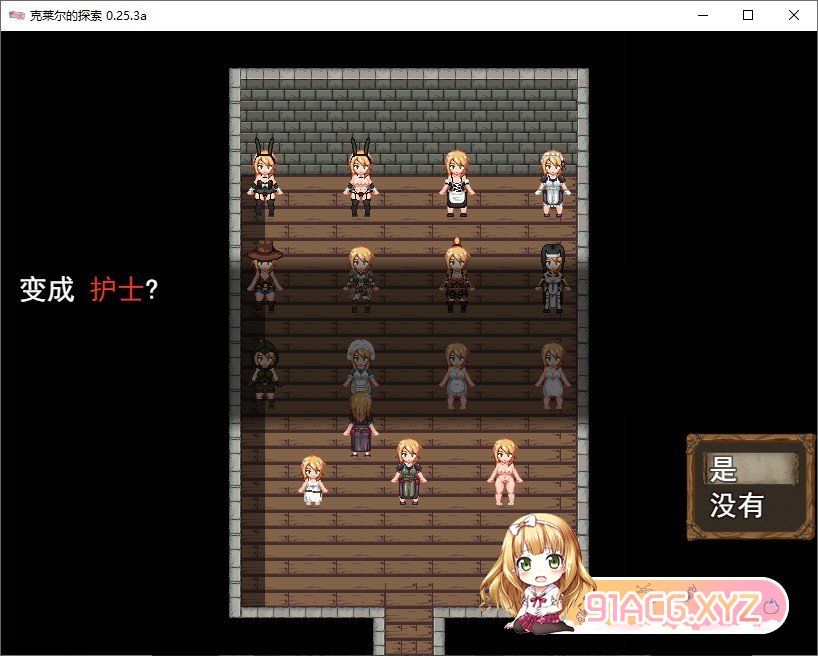Choose the dark-haired character costume
This screenshot has width=818, height=656.
[x=553, y=277]
